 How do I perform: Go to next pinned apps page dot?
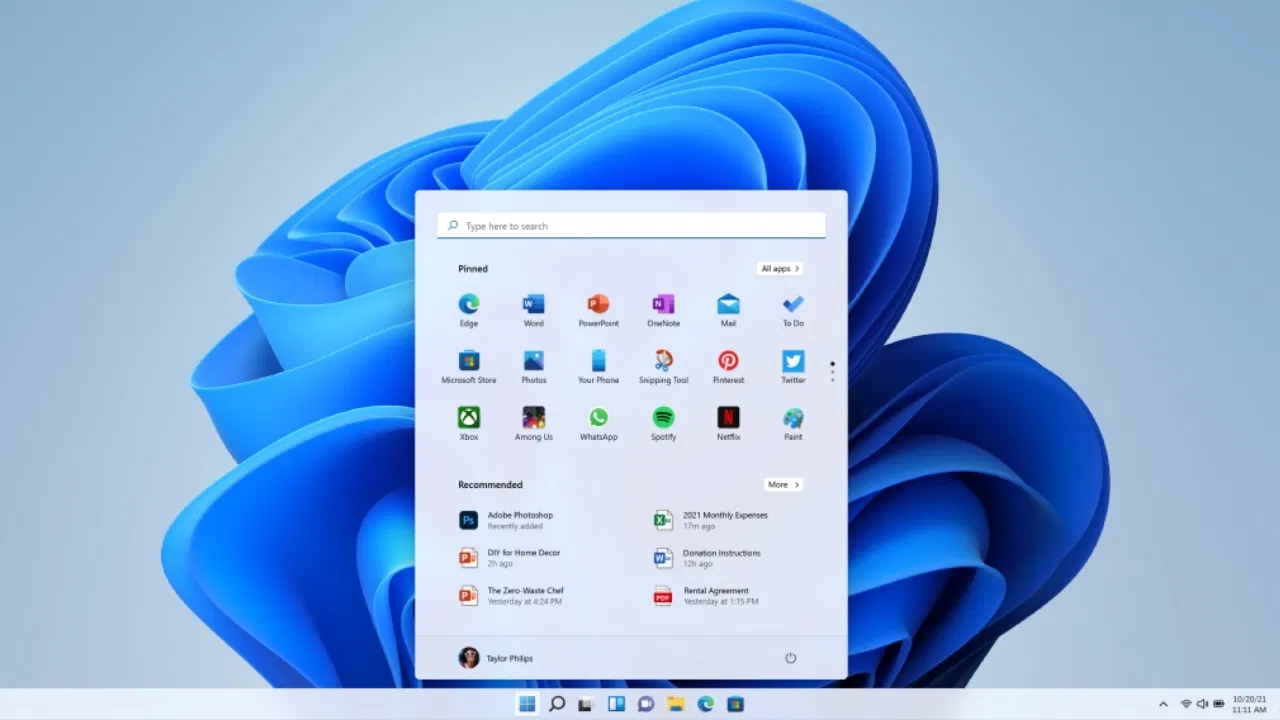click(x=832, y=372)
